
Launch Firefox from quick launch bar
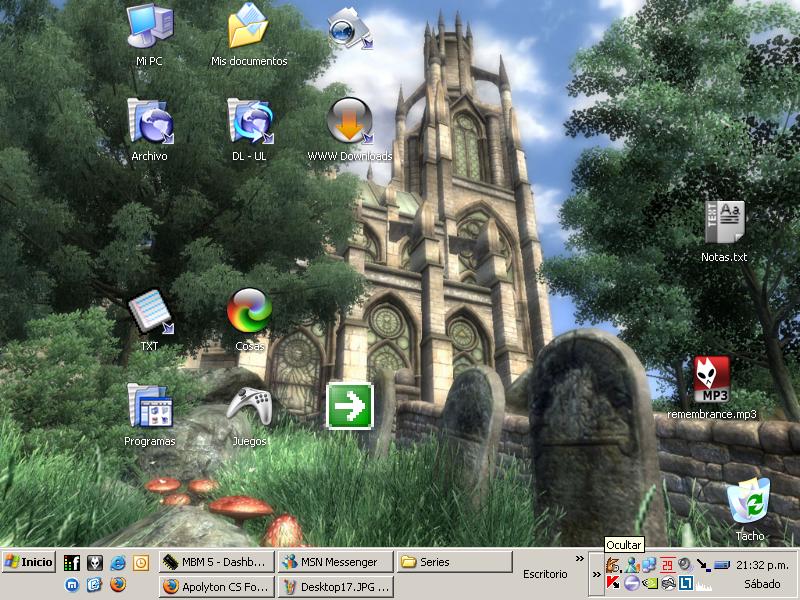[x=118, y=585]
